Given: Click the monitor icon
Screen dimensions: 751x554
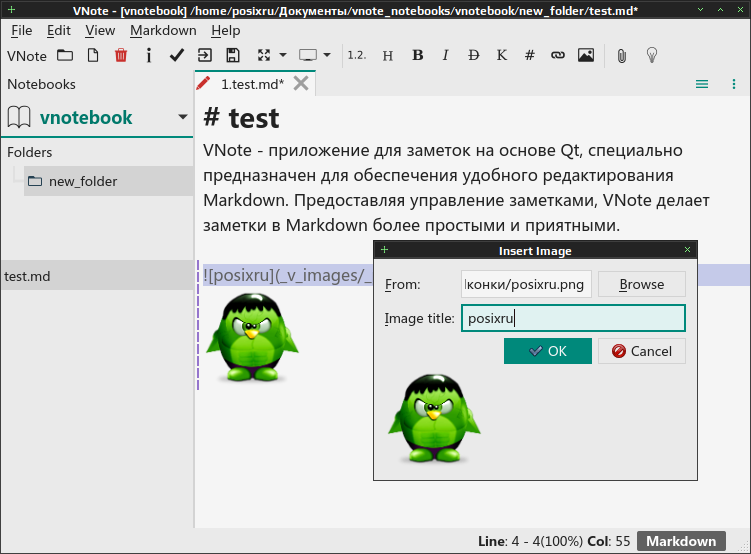Looking at the screenshot, I should point(308,56).
